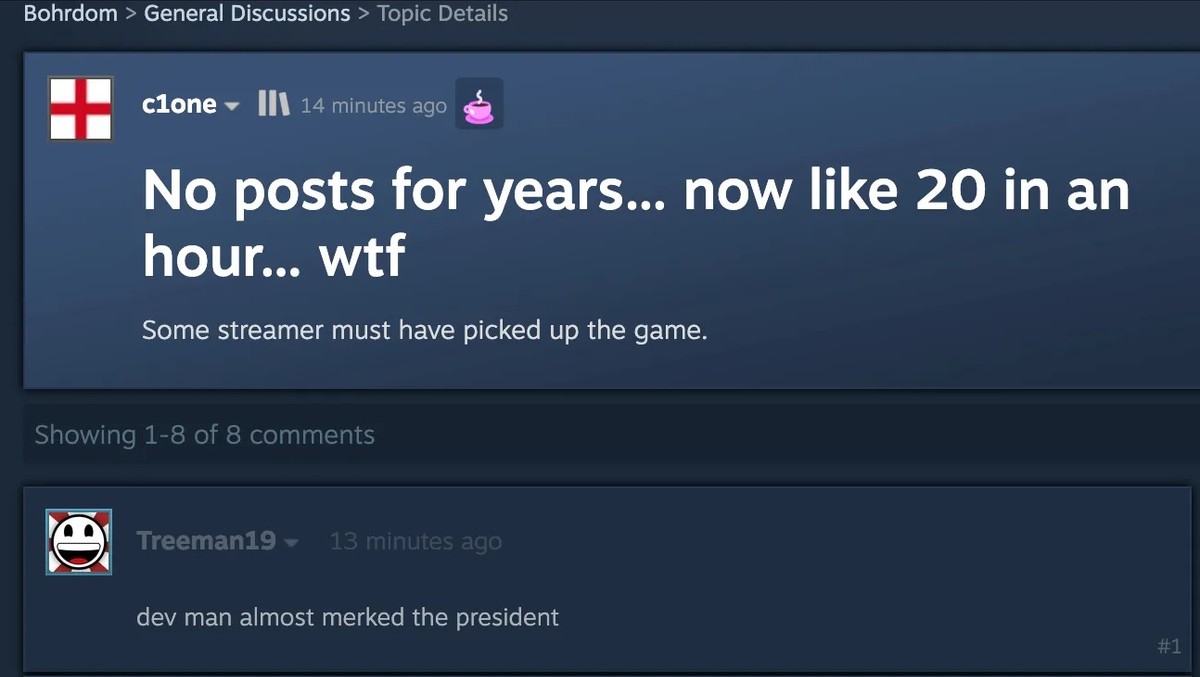Click the 14 minutes ago timestamp
Image resolution: width=1200 pixels, height=677 pixels.
tap(373, 105)
